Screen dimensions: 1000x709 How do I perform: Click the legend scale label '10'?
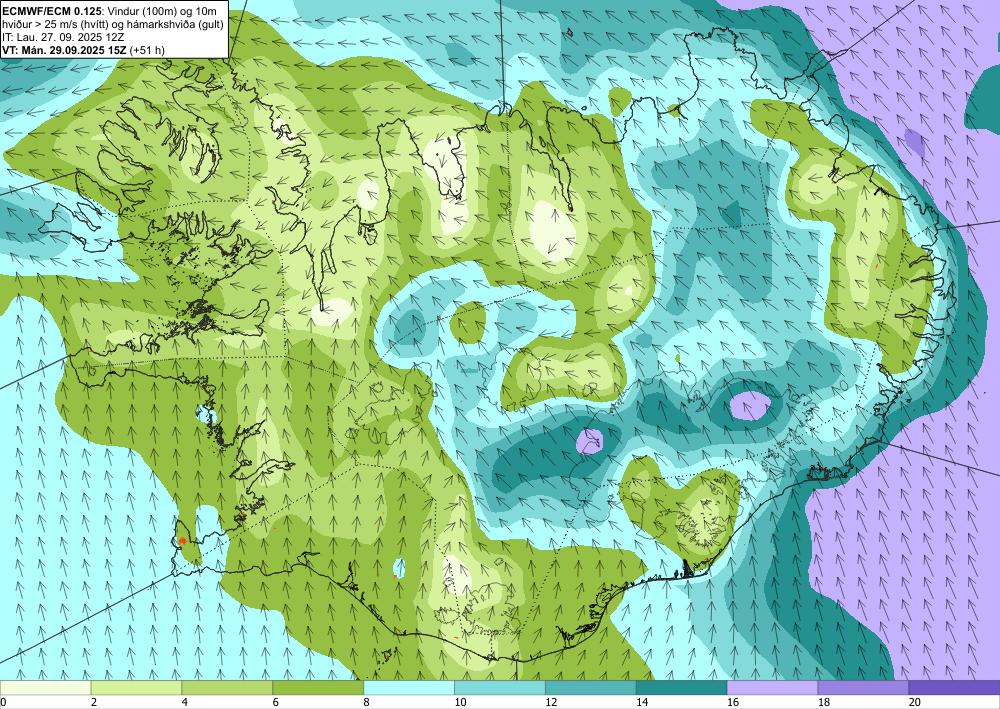click(460, 703)
